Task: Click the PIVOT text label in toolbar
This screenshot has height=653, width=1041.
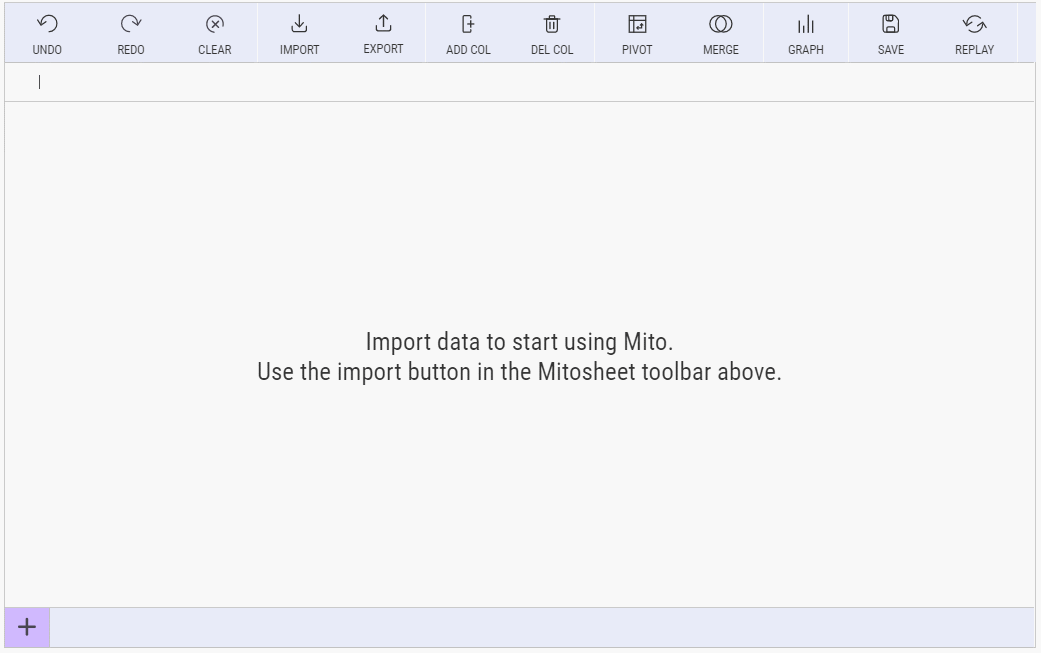Action: (637, 50)
